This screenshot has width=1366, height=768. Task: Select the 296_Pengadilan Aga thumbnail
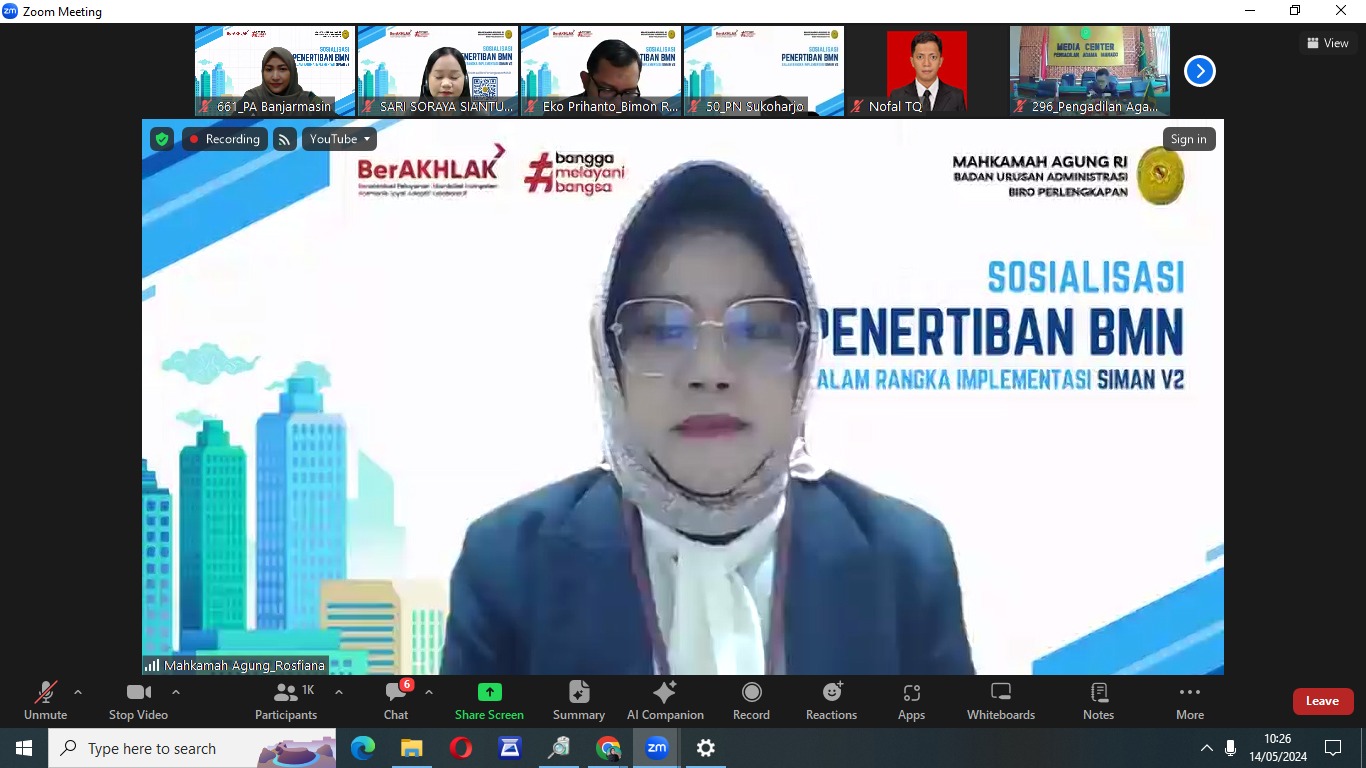(x=1090, y=71)
